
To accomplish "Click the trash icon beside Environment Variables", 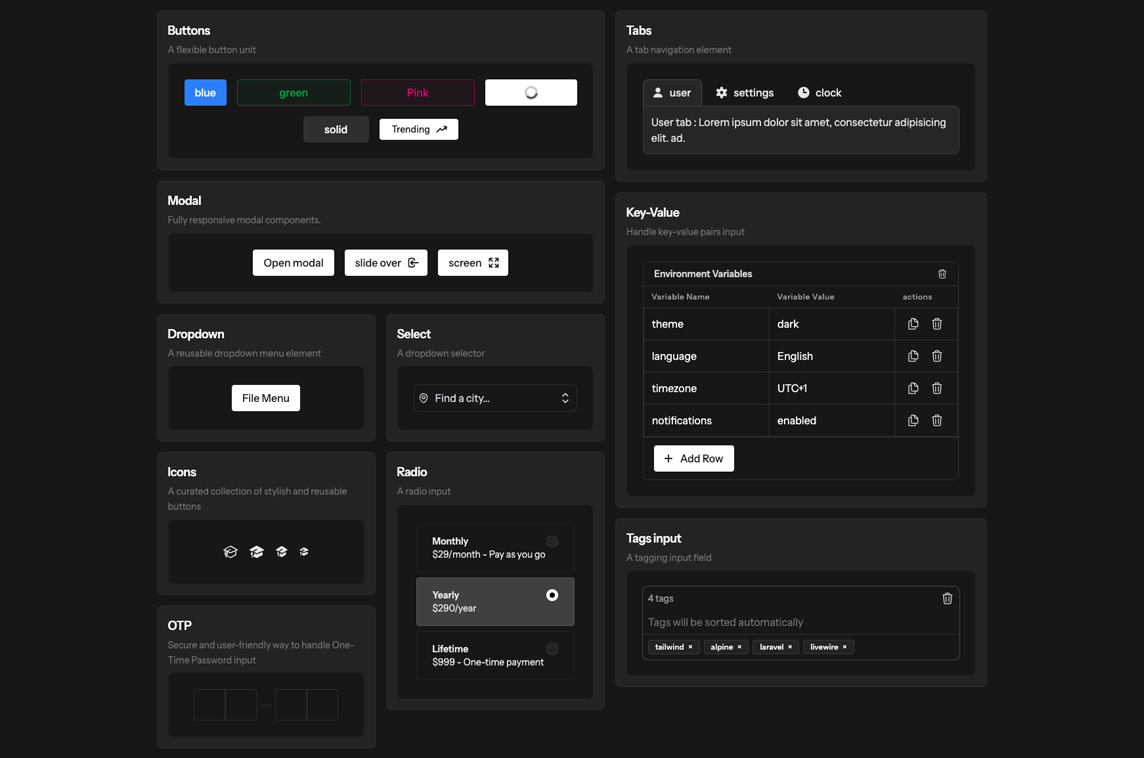I will (941, 273).
